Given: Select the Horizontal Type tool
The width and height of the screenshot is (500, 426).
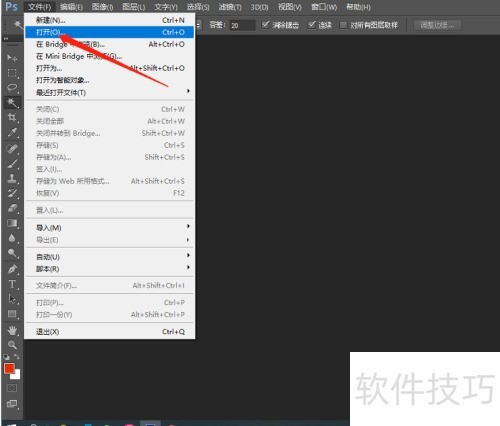Looking at the screenshot, I should point(12,284).
